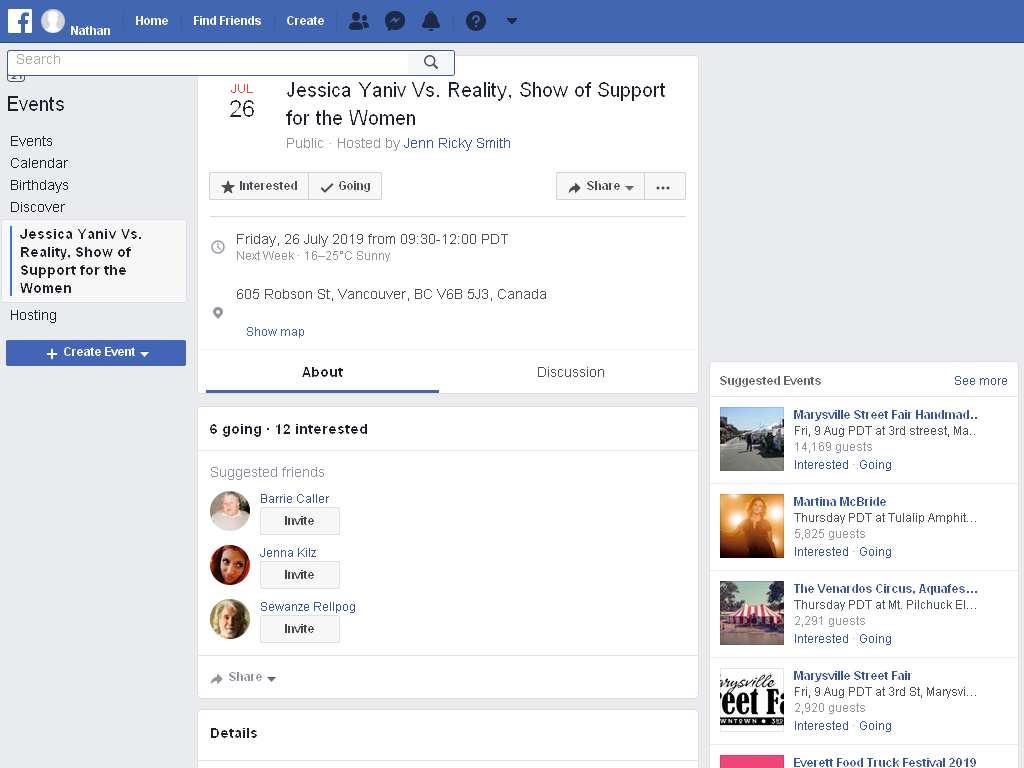
Task: Invite Barrie Caller to the event
Action: coord(300,521)
